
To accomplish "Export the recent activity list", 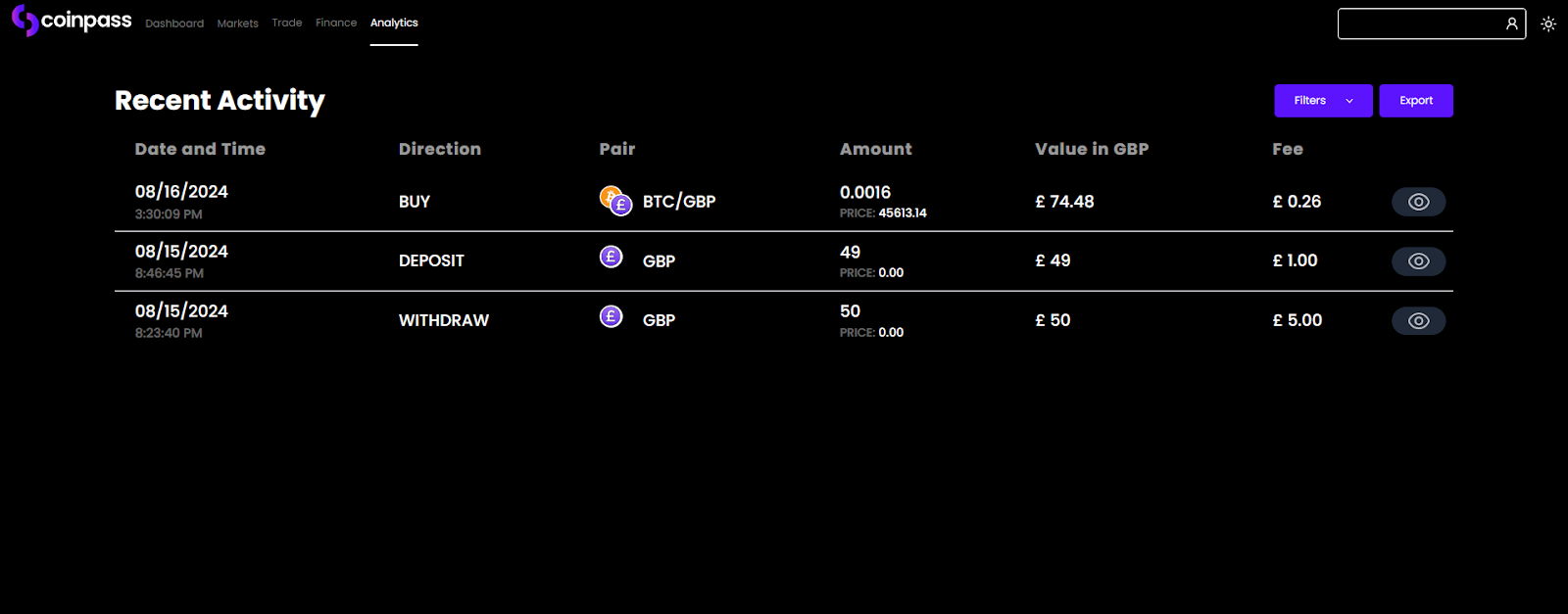I will click(1416, 101).
